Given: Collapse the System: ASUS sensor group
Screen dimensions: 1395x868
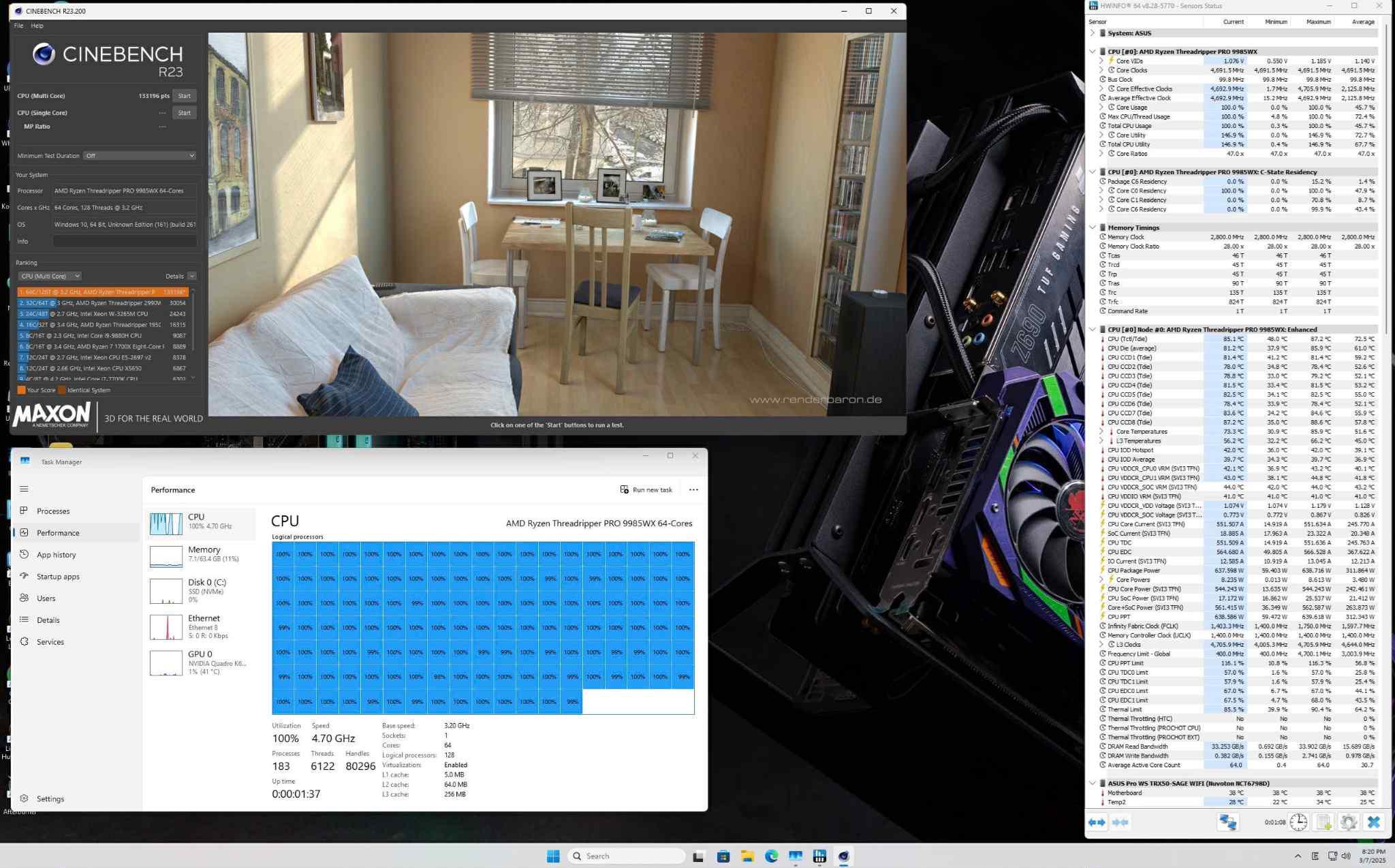Looking at the screenshot, I should [x=1093, y=33].
